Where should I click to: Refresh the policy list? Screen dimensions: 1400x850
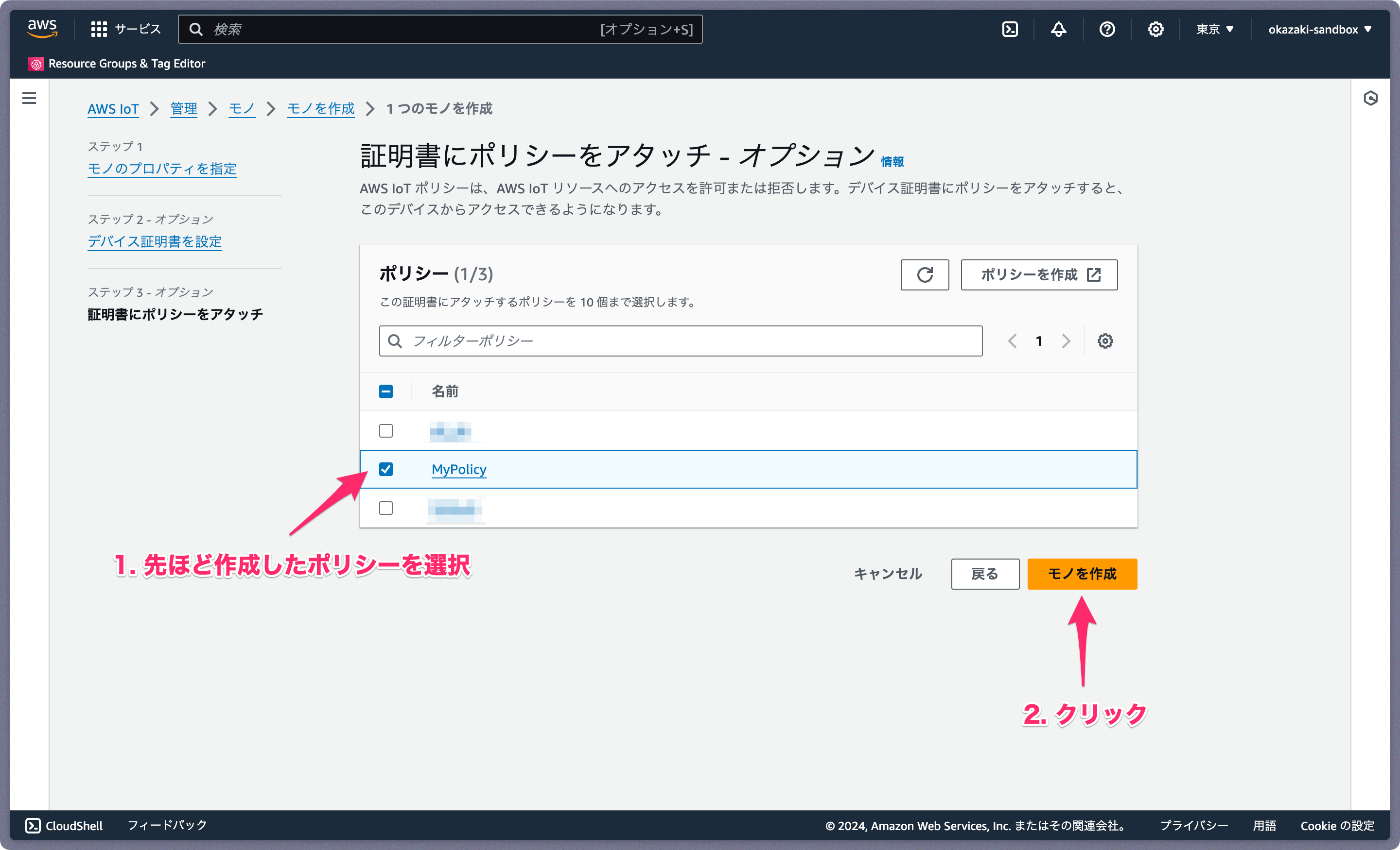pyautogui.click(x=925, y=275)
